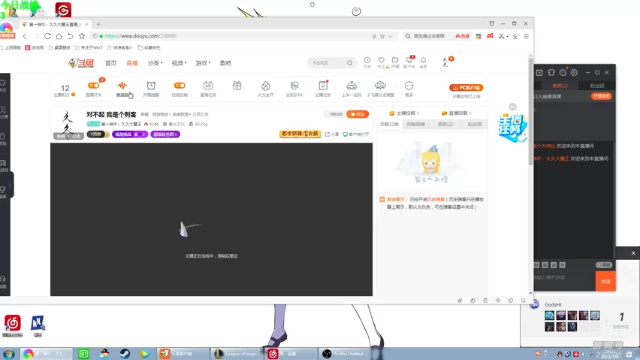Click the orange send button in chat window
Viewport: 640px width, 360px height.
(605, 281)
